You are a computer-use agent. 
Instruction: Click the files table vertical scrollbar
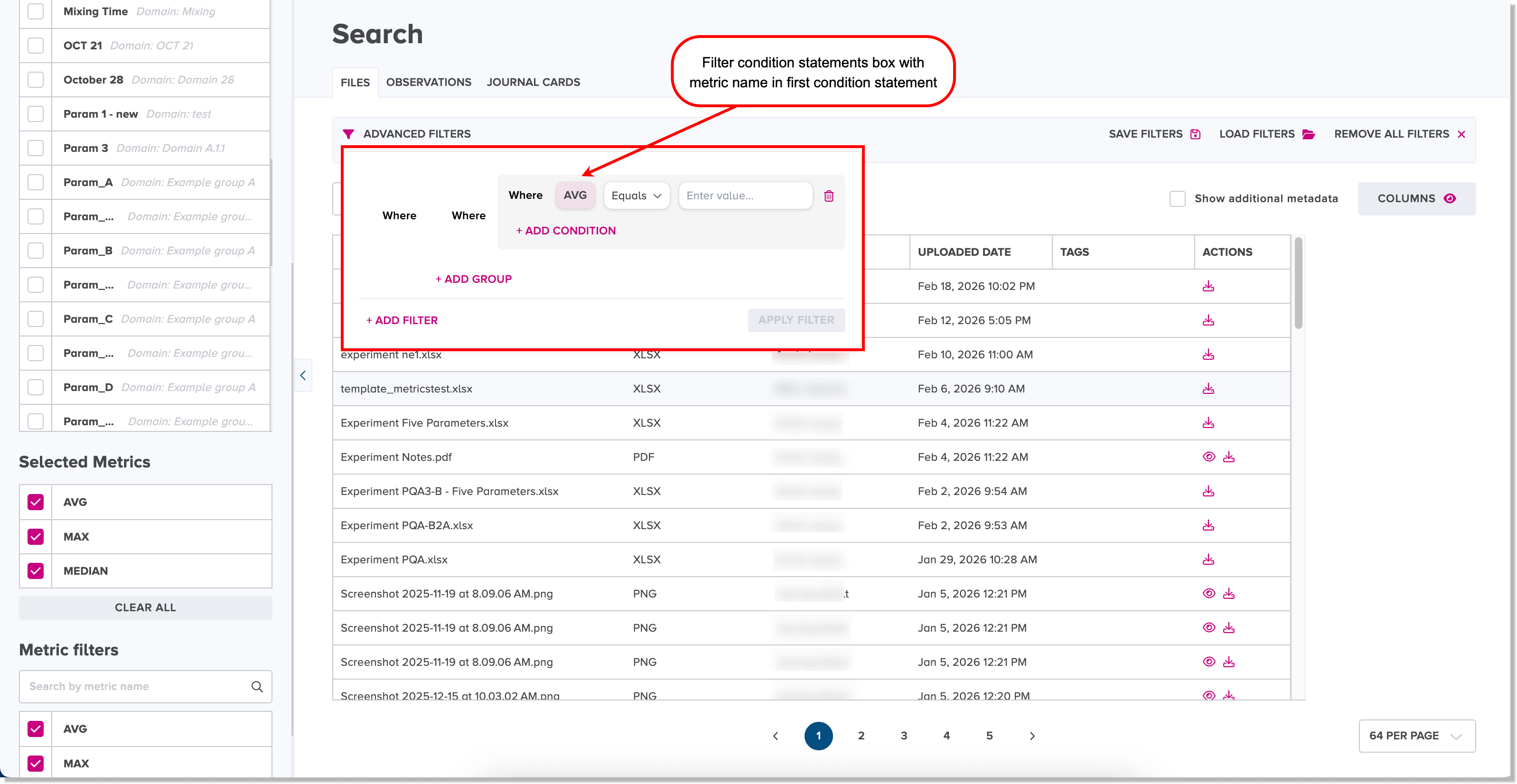(x=1299, y=284)
